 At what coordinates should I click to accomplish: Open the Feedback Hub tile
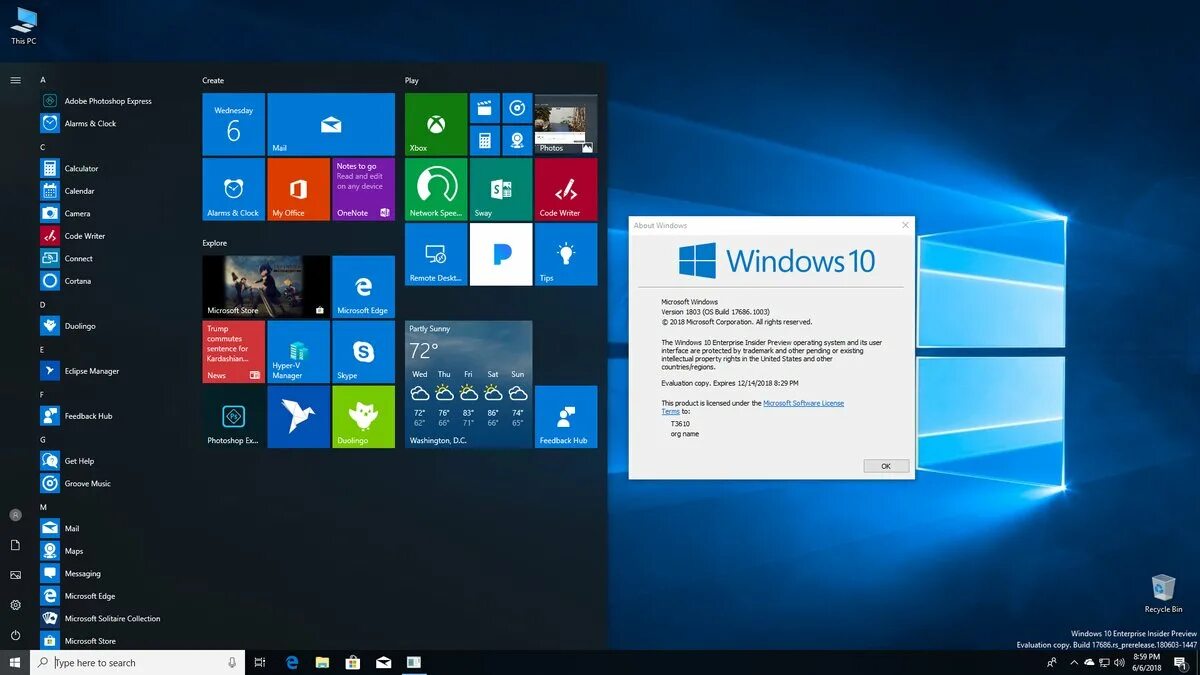tap(566, 417)
